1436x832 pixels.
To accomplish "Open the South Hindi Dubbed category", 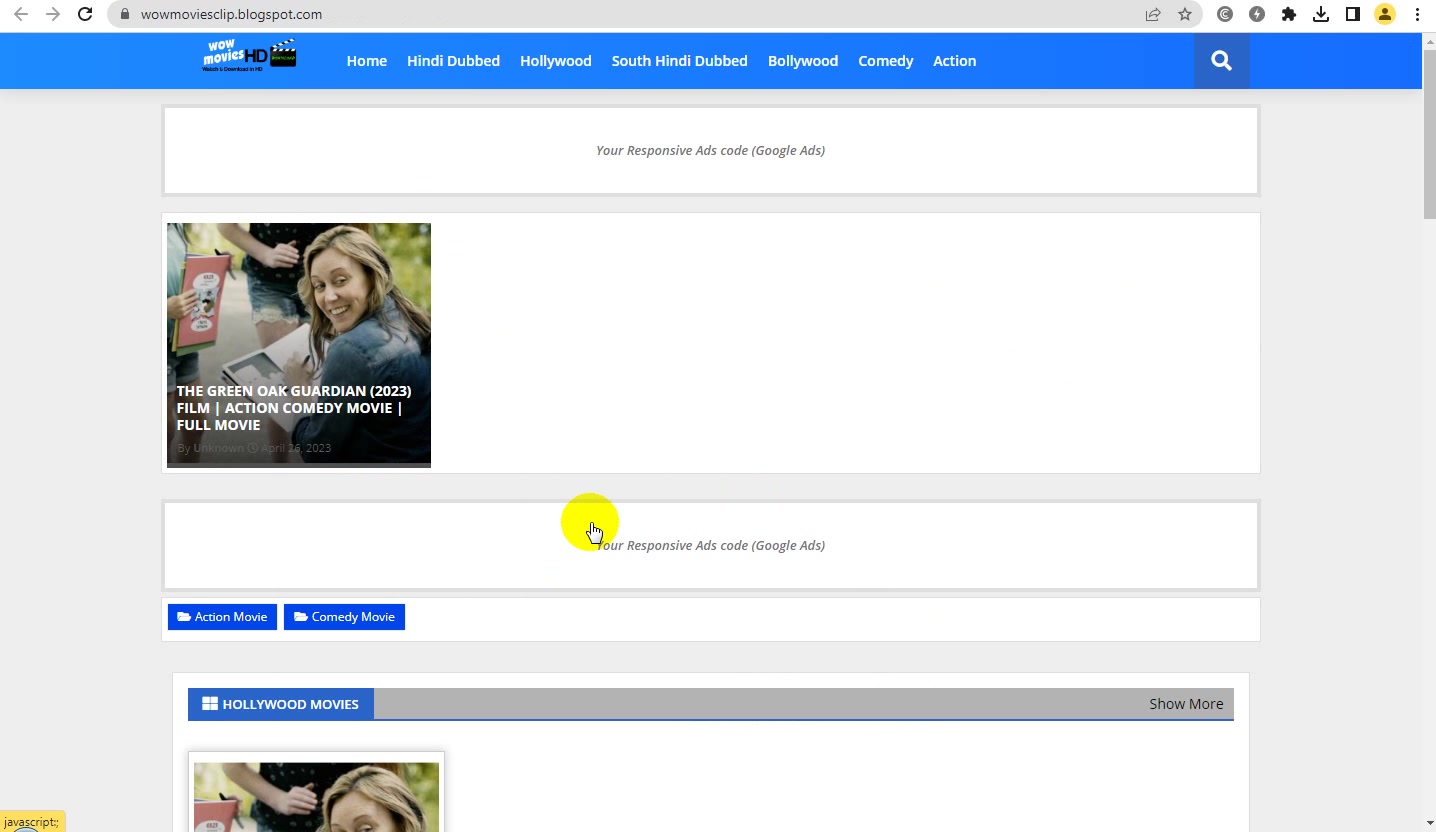I will tap(679, 61).
